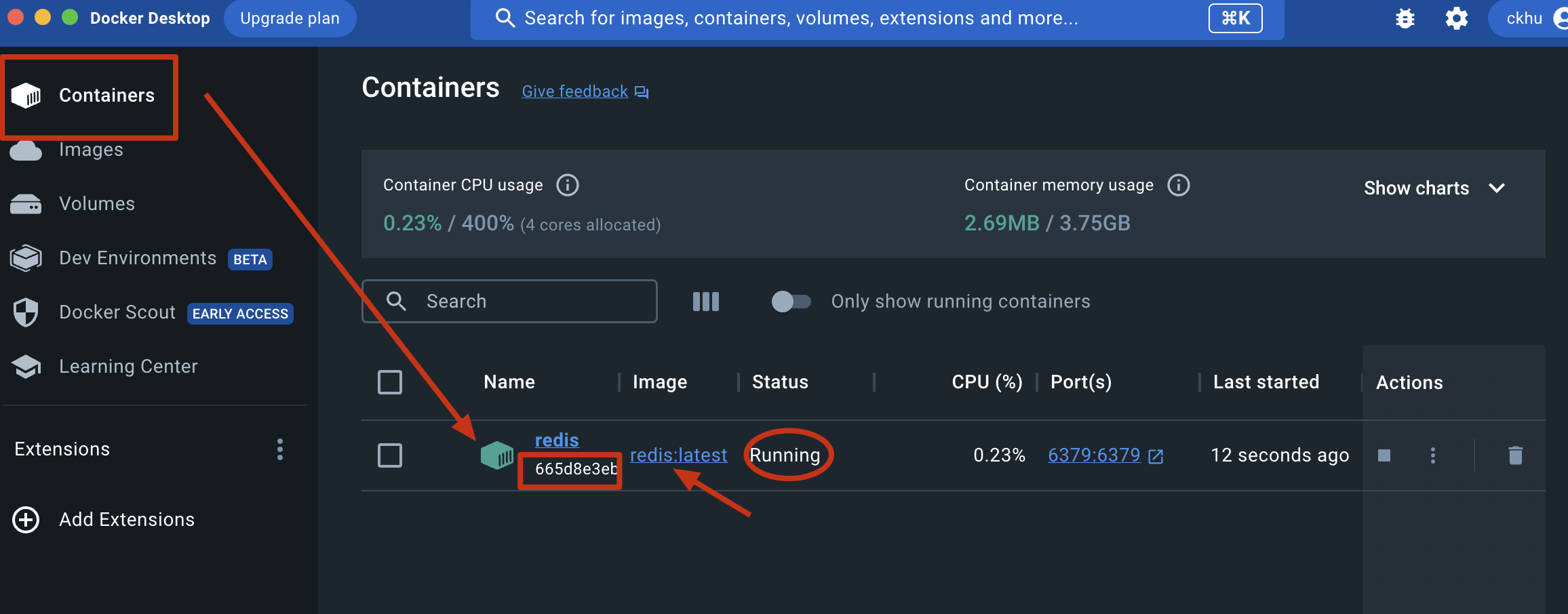Screen dimensions: 1568x614
Task: Click container ID 665d8e3eb
Action: (x=576, y=469)
